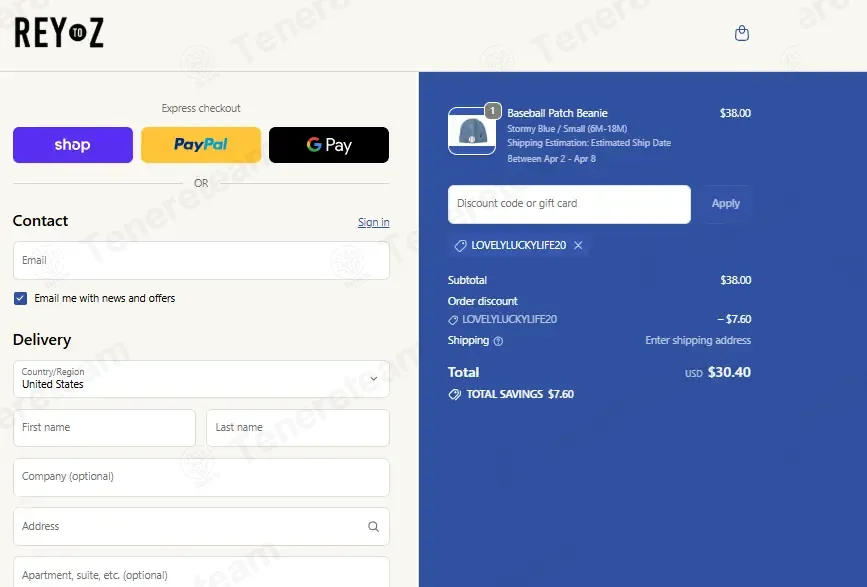Click the Baseball Patch Beanie thumbnail

[x=472, y=131]
